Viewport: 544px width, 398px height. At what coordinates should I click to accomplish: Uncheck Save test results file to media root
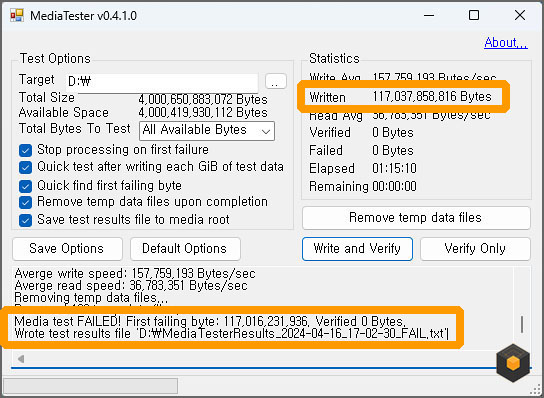[x=25, y=220]
